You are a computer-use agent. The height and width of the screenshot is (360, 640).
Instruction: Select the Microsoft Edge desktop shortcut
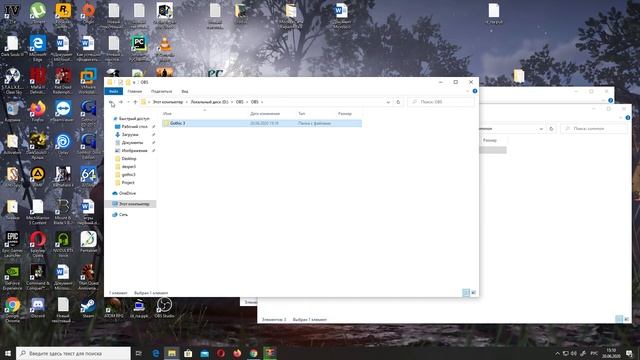[x=38, y=48]
